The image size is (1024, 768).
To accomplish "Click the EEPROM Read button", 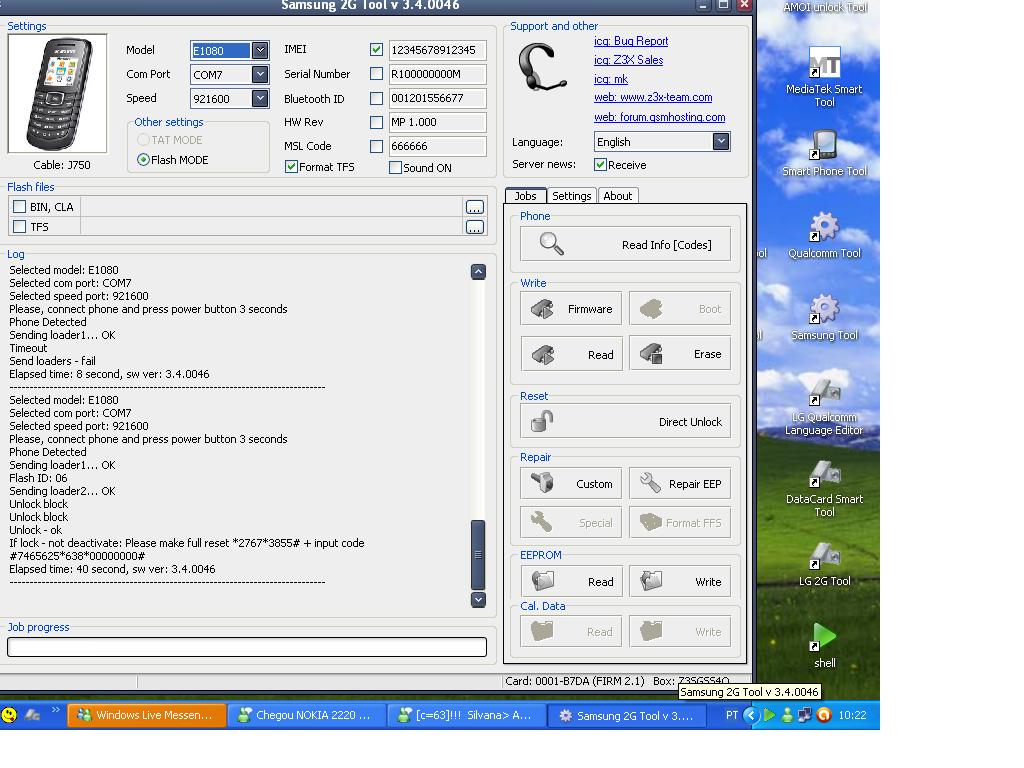I will (571, 581).
